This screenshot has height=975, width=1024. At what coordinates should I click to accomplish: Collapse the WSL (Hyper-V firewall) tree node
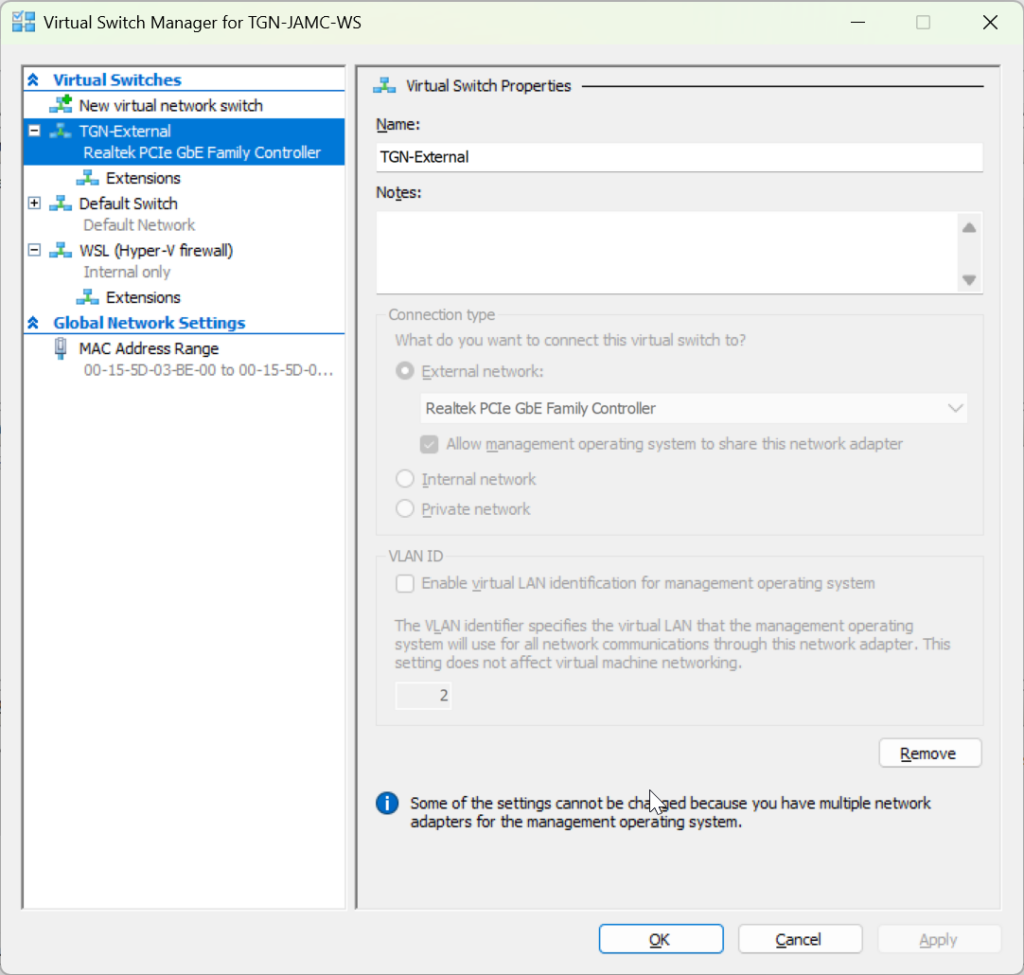click(x=35, y=250)
